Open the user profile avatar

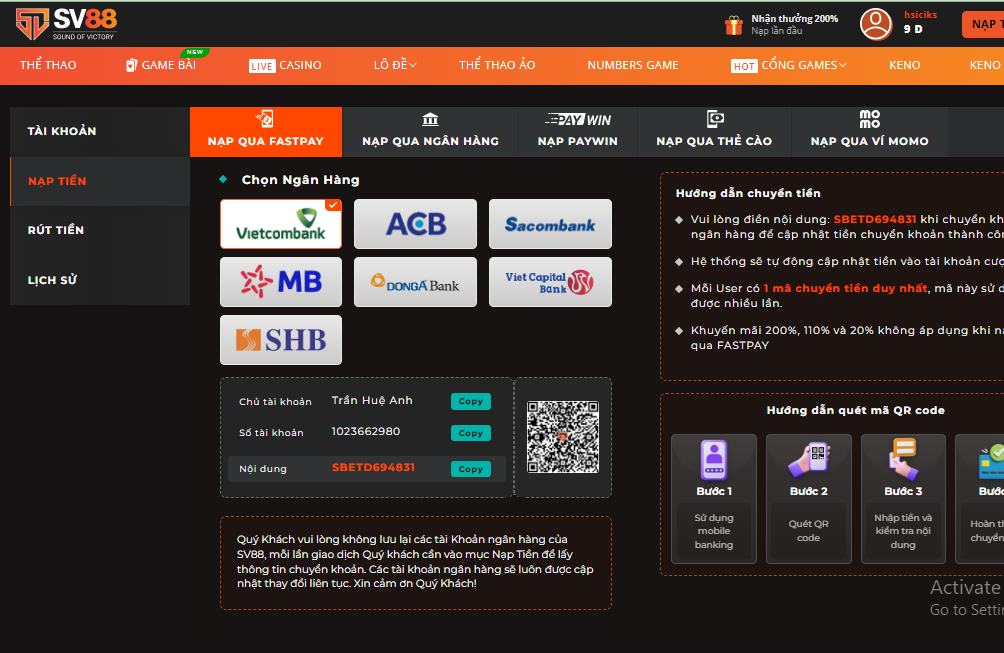876,24
